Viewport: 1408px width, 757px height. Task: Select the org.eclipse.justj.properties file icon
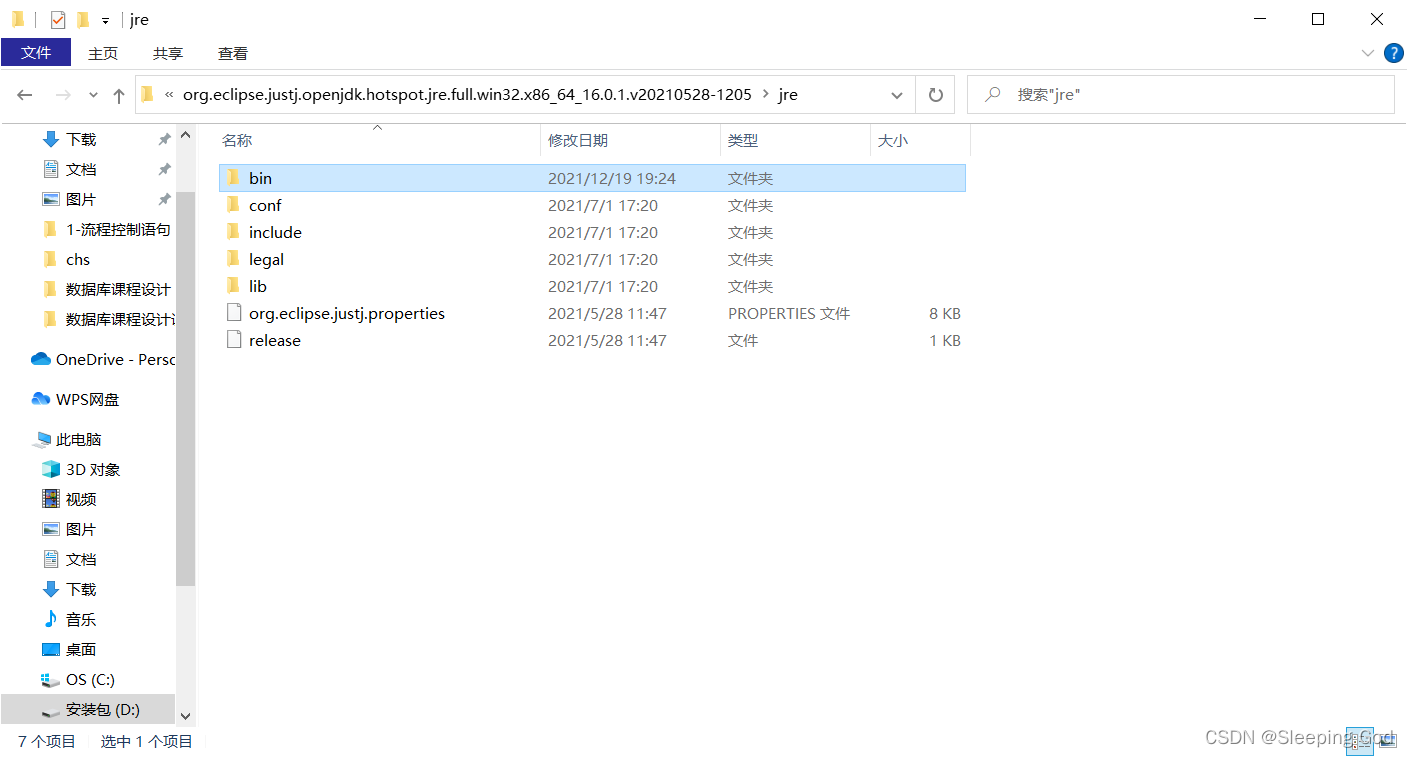[234, 313]
